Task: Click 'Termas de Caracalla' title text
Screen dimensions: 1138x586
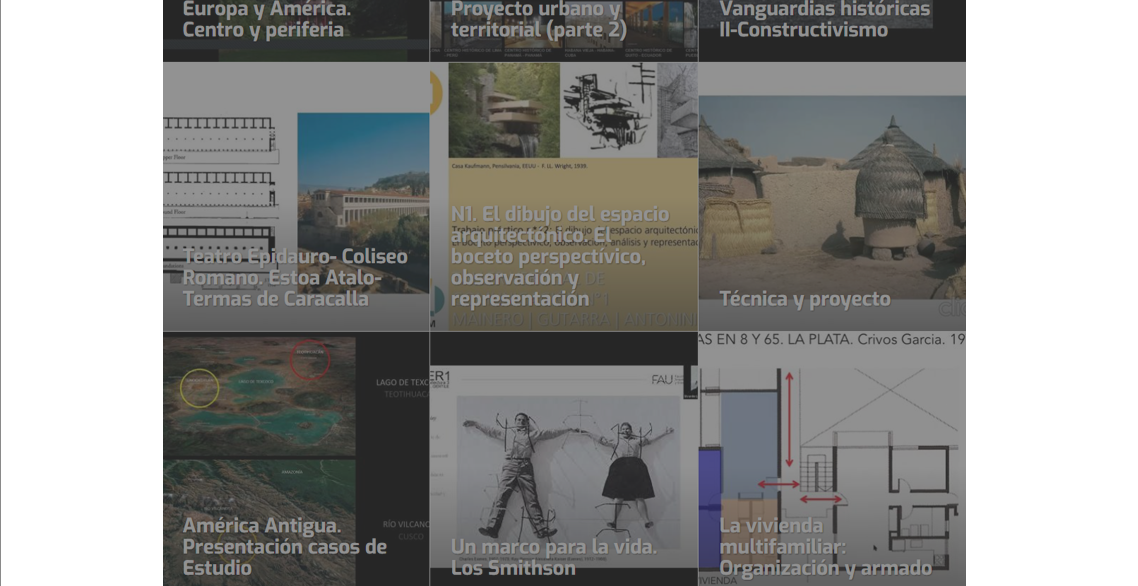Action: (276, 299)
